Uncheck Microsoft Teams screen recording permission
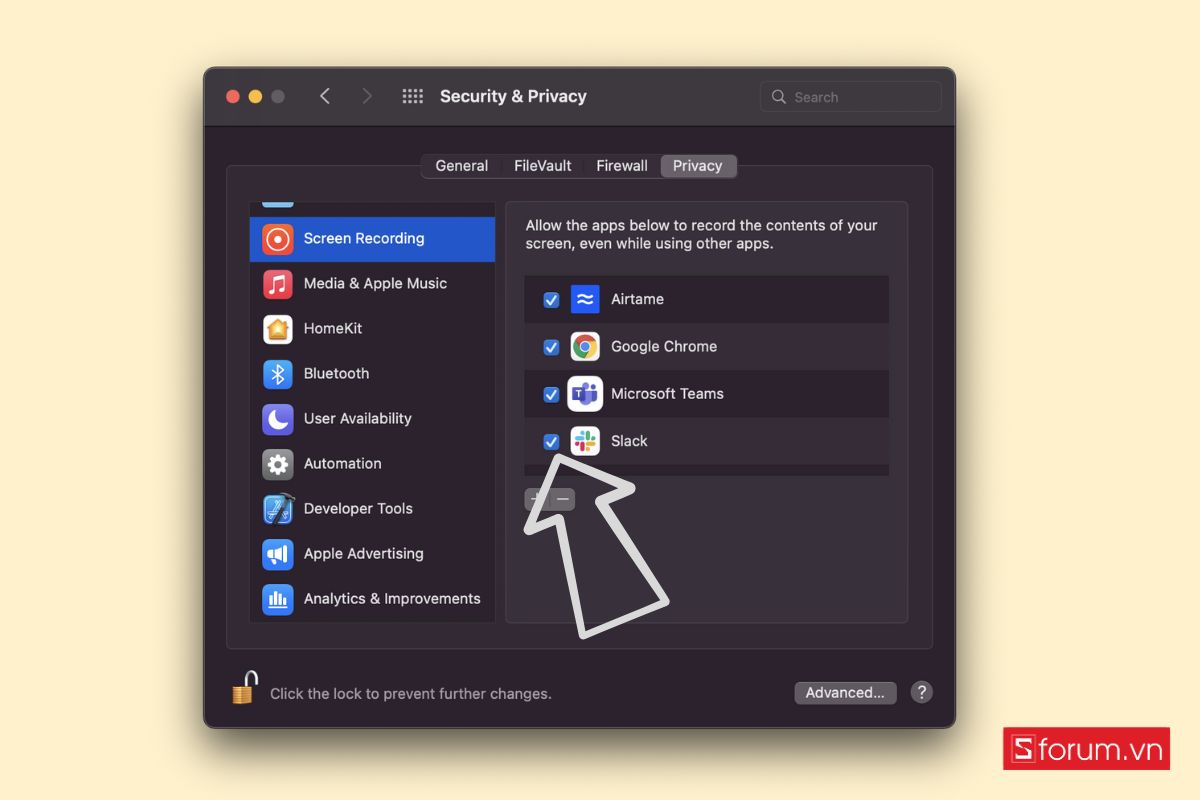1200x800 pixels. point(551,394)
